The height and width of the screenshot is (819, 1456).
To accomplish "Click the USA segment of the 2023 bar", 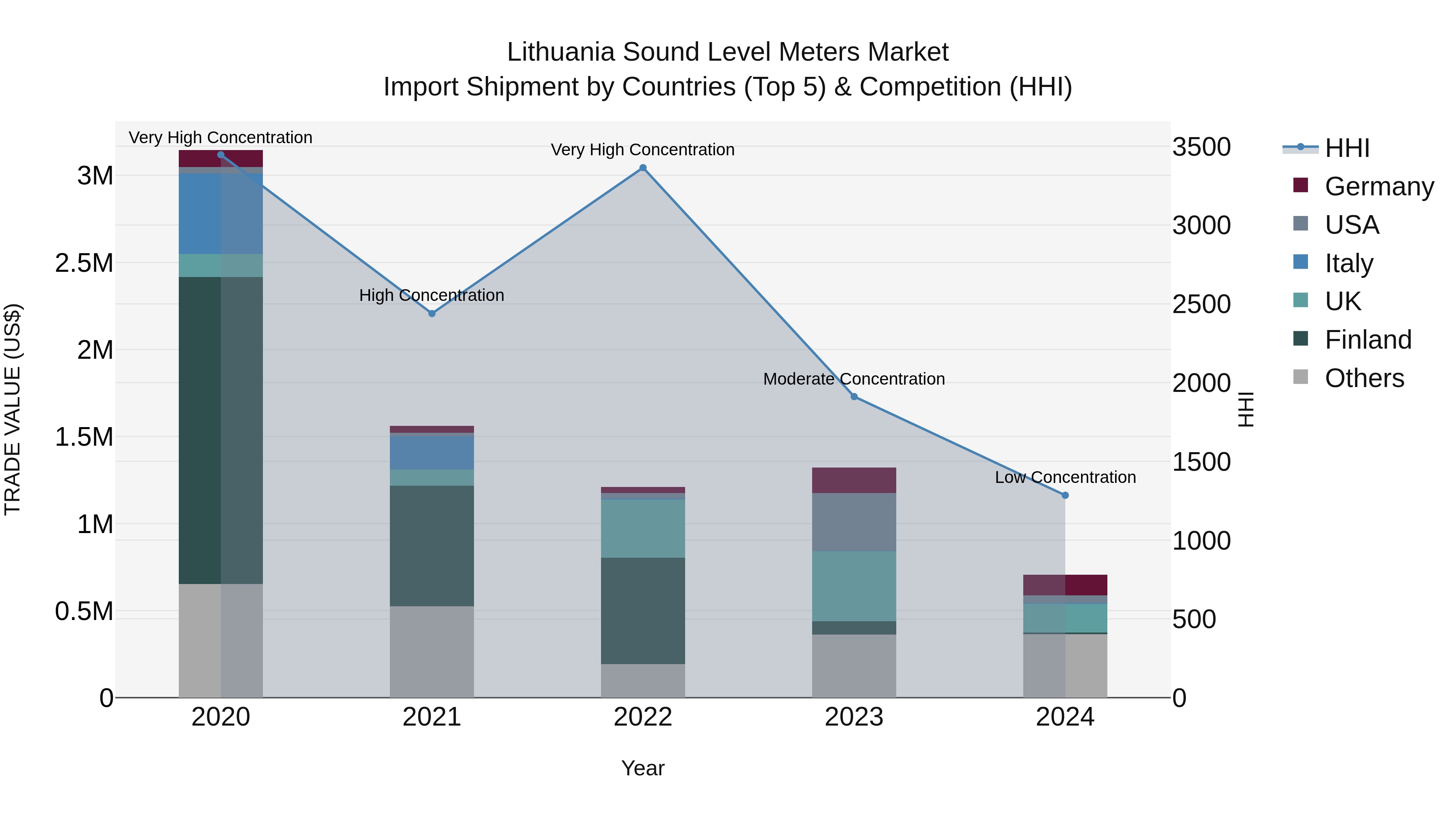I will (x=854, y=522).
